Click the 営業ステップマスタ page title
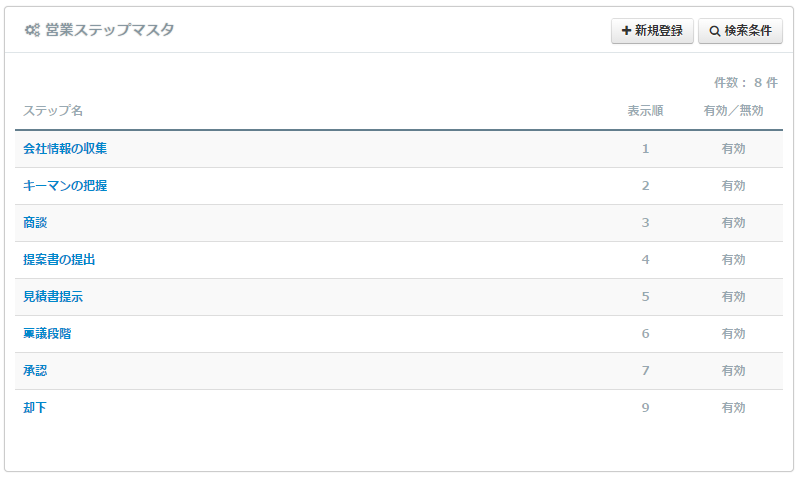797x478 pixels. (109, 31)
